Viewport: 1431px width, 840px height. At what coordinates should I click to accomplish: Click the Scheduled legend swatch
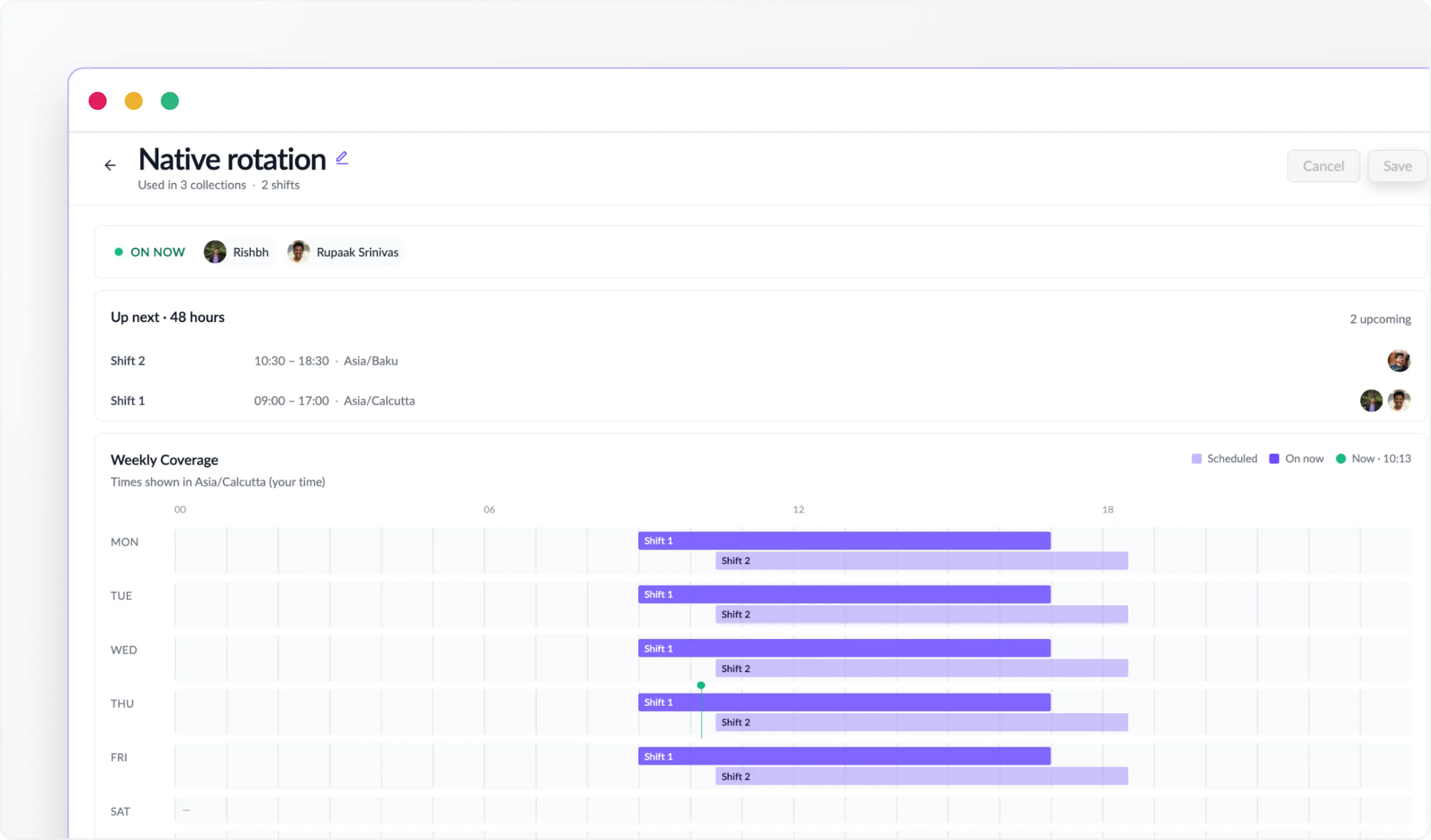1196,459
